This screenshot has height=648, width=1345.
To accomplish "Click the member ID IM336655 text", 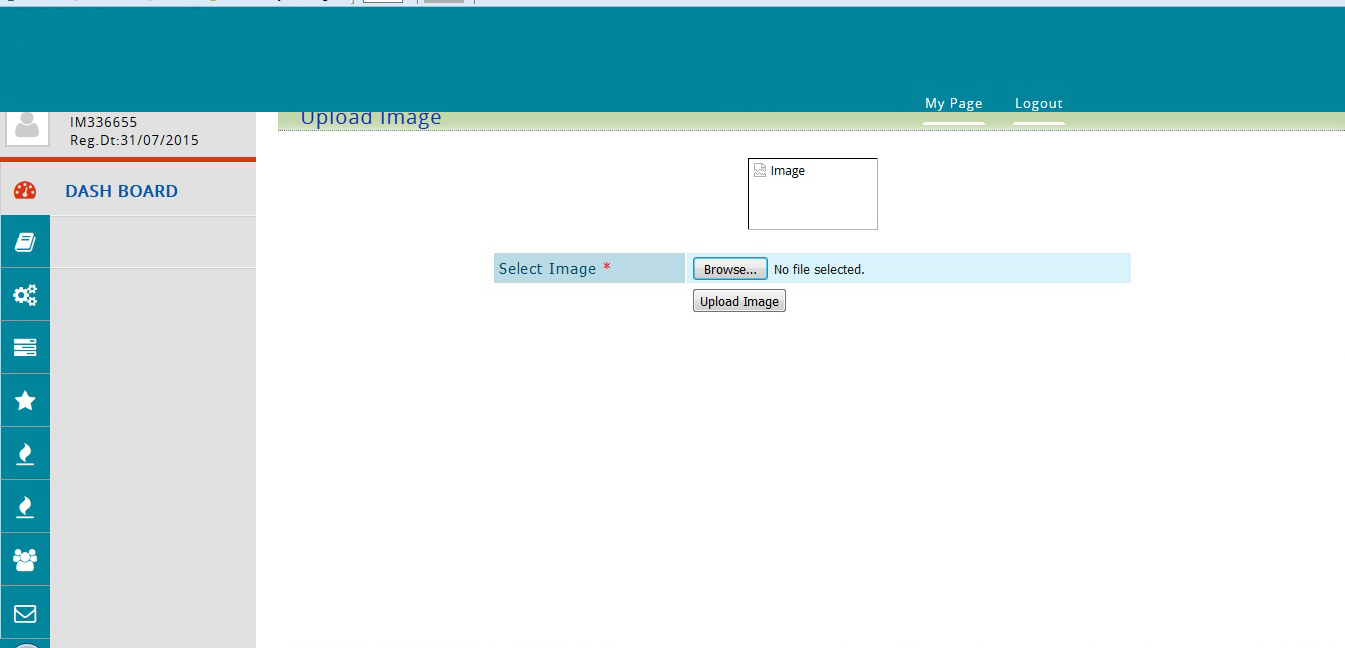I will (104, 123).
